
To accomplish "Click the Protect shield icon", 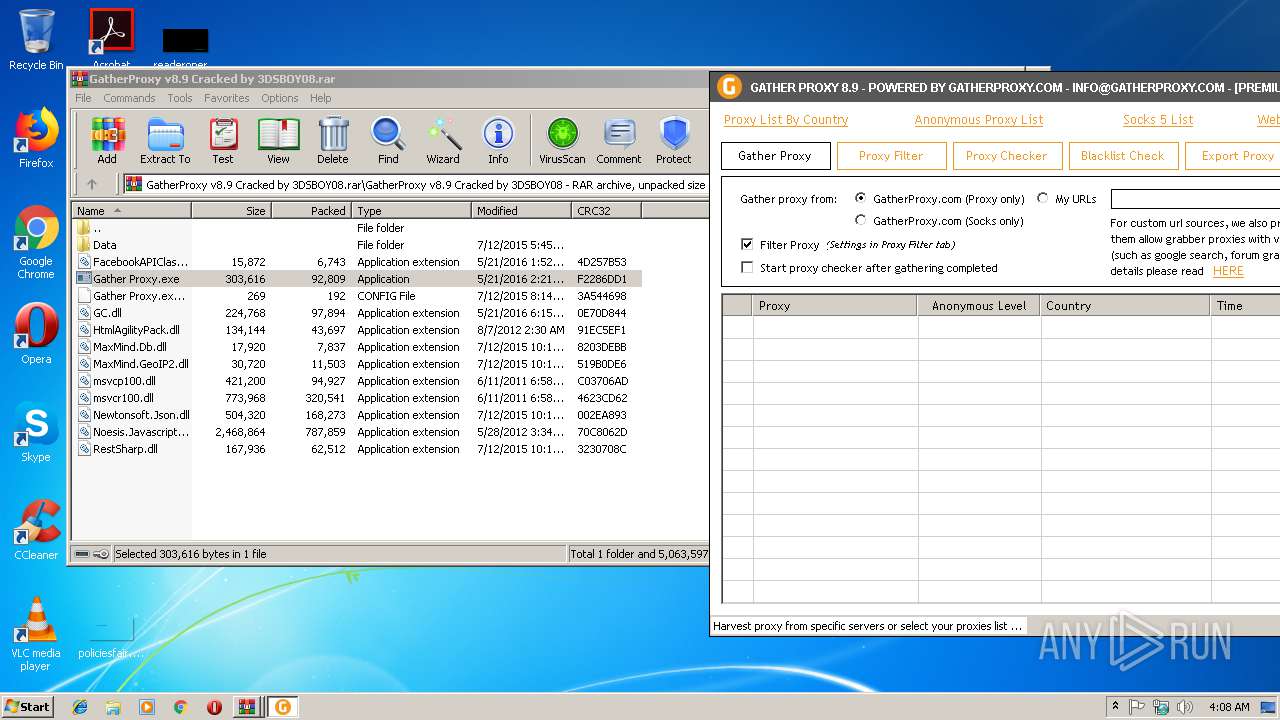I will coord(674,141).
